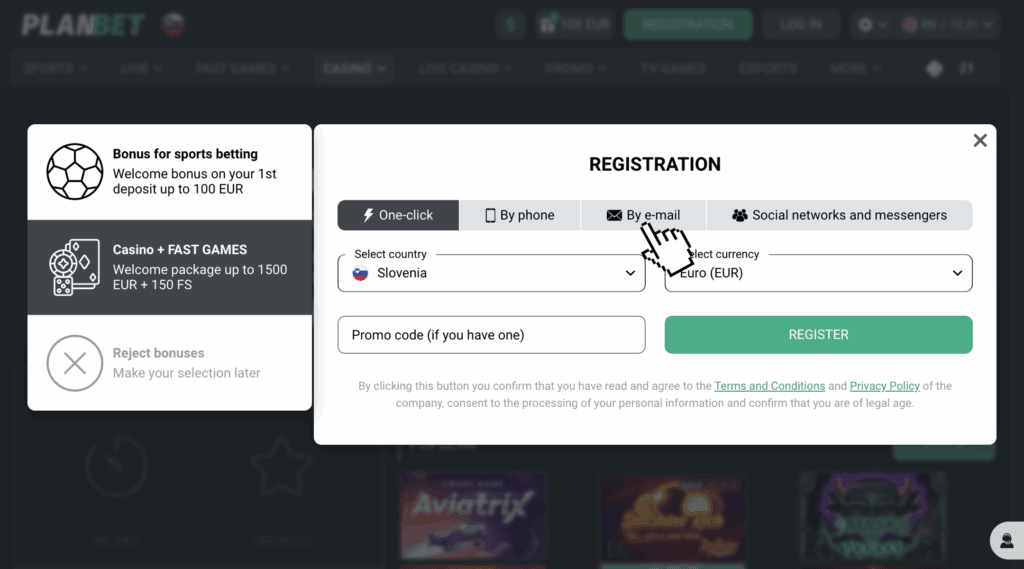Switch to the By phone tab

(519, 215)
